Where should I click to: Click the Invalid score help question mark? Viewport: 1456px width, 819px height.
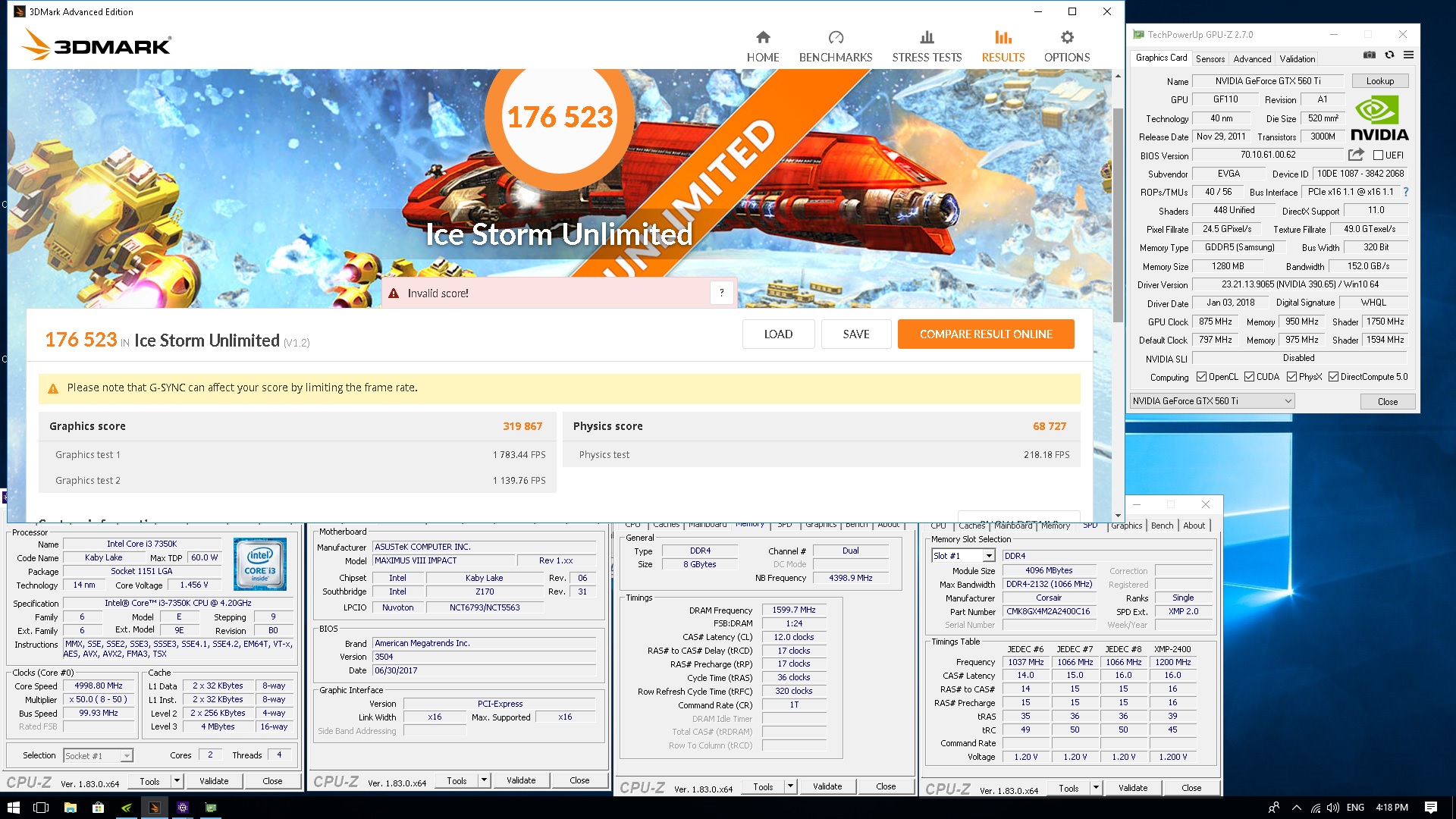click(x=722, y=293)
